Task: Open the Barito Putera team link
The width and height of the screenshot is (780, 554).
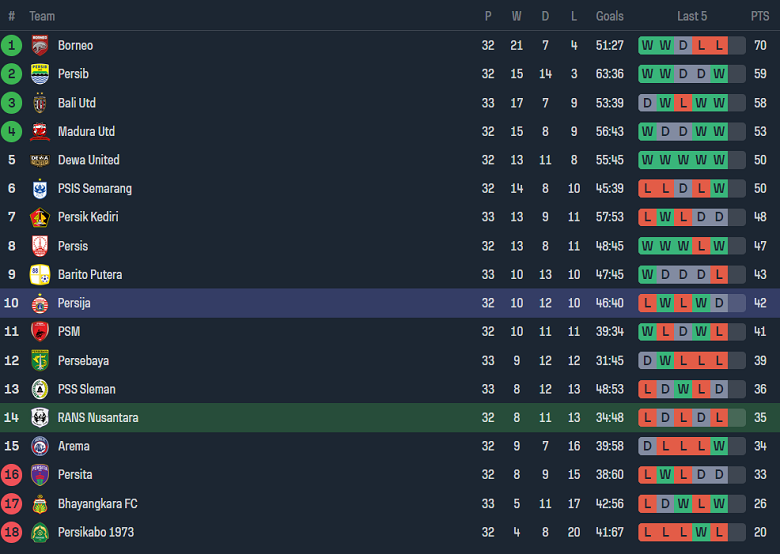Action: point(90,274)
